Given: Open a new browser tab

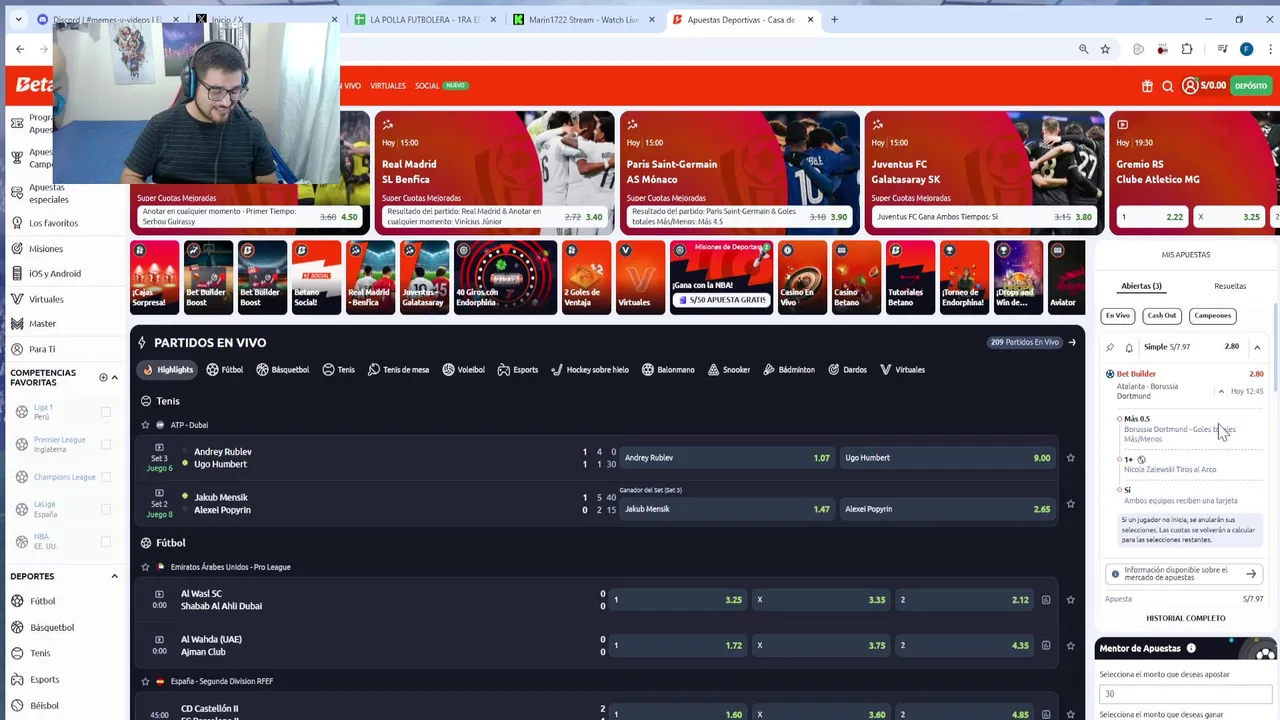Looking at the screenshot, I should coord(835,19).
